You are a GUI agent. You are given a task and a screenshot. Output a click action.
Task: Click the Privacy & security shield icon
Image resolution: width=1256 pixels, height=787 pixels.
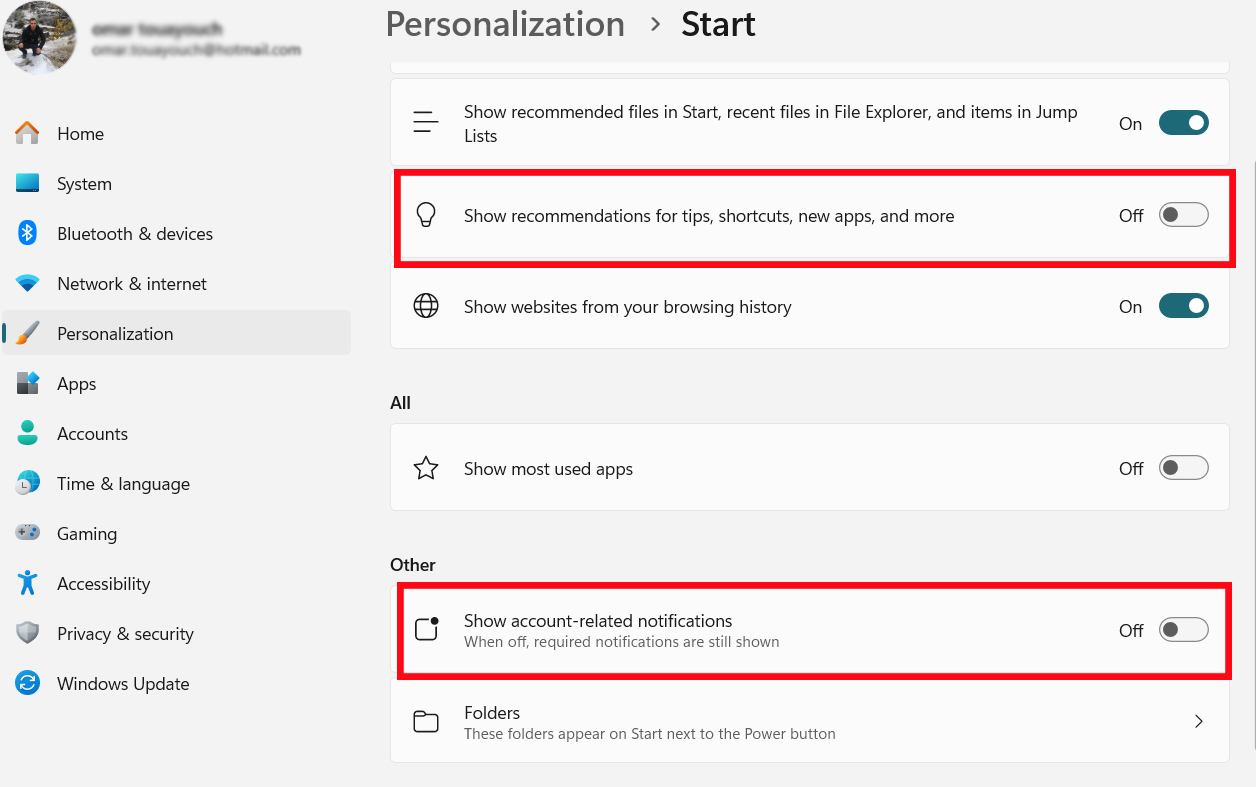pos(28,633)
